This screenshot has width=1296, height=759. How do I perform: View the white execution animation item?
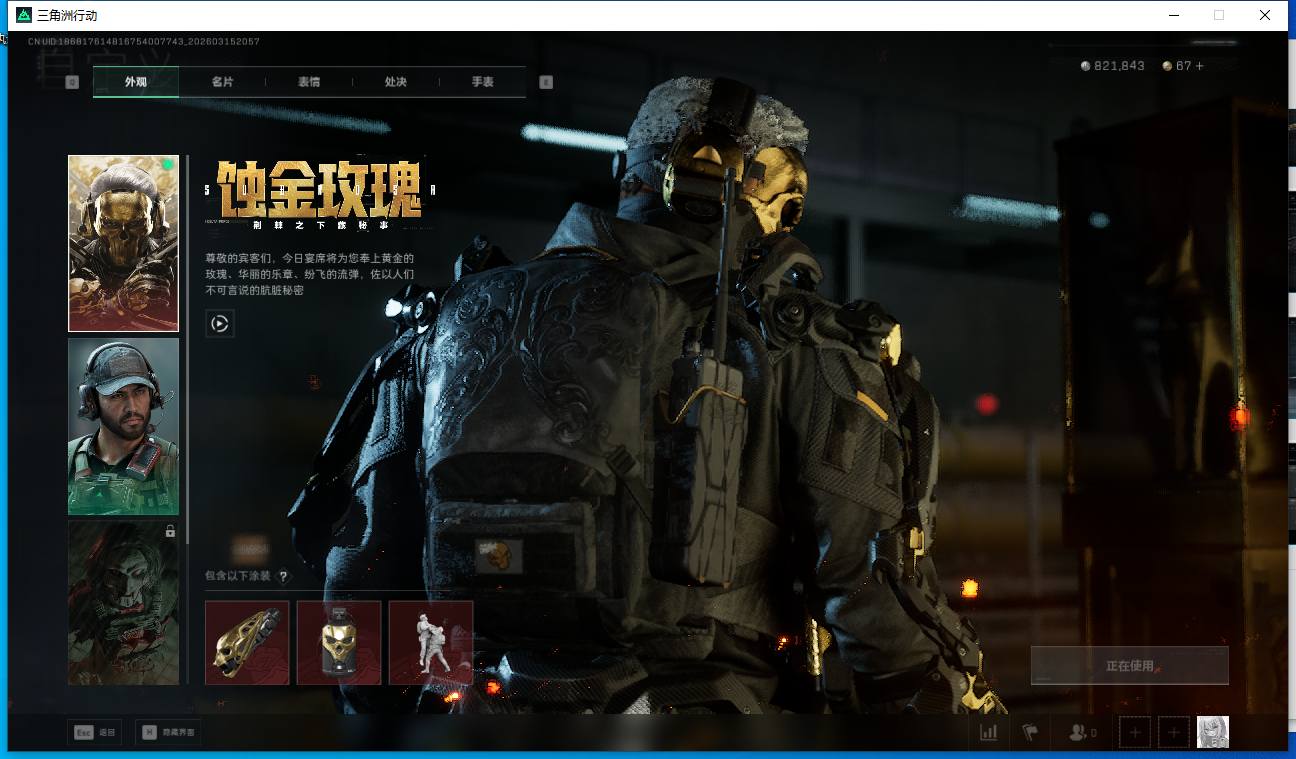pyautogui.click(x=431, y=642)
